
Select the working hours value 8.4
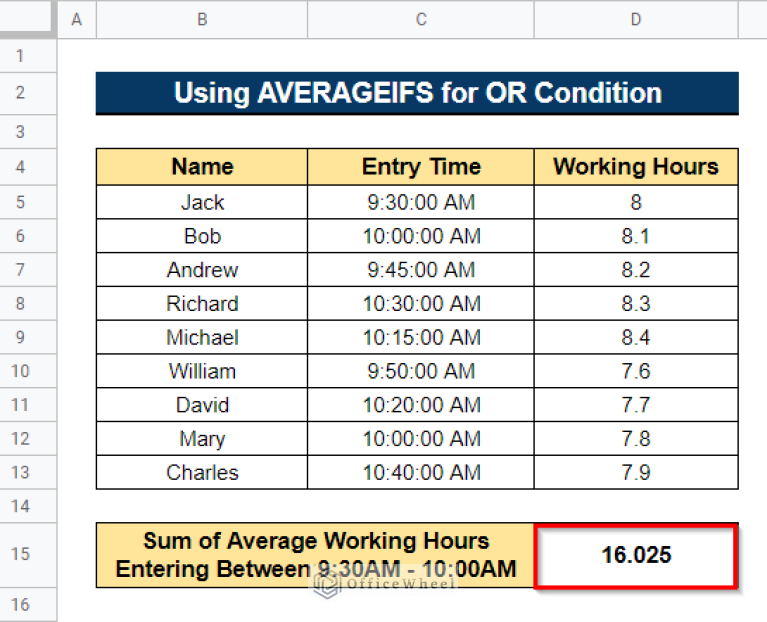(x=636, y=337)
